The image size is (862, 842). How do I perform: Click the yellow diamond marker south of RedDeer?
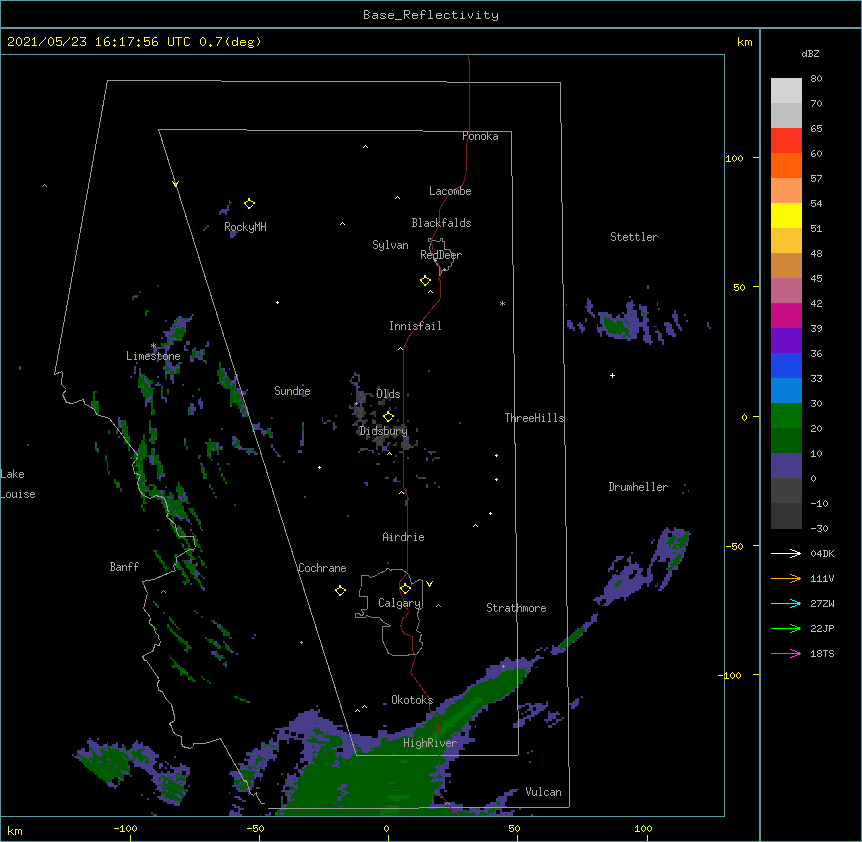426,281
